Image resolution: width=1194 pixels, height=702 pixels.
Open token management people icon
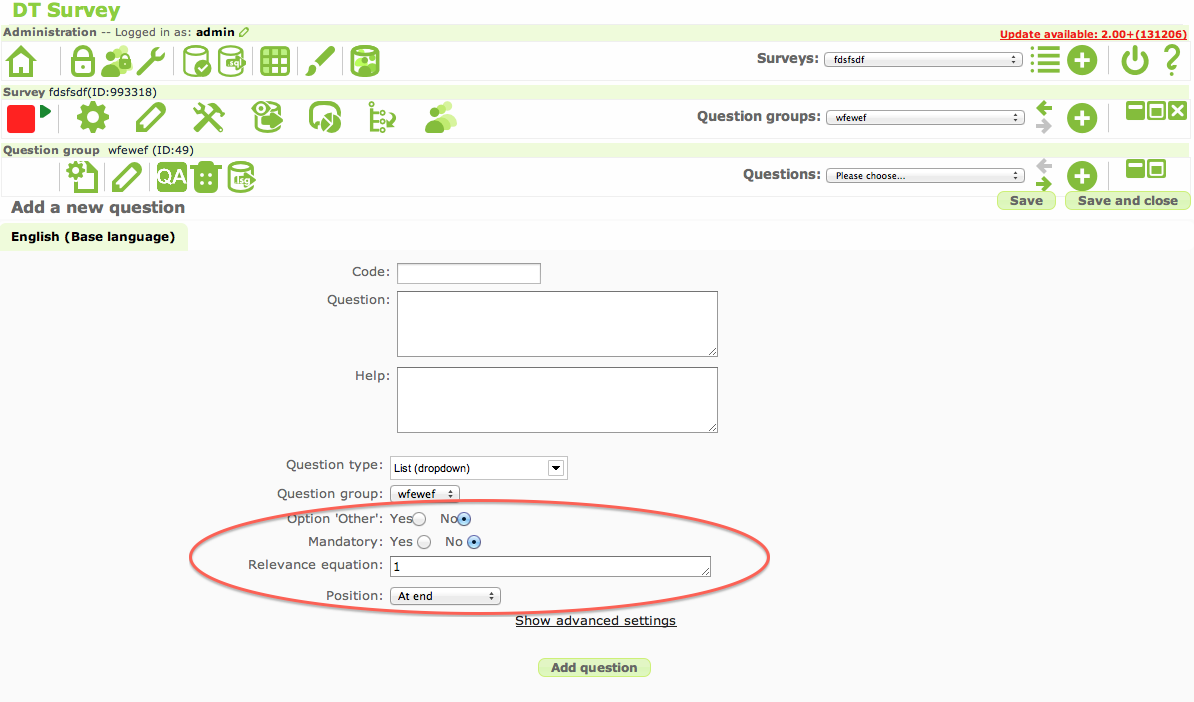click(440, 118)
